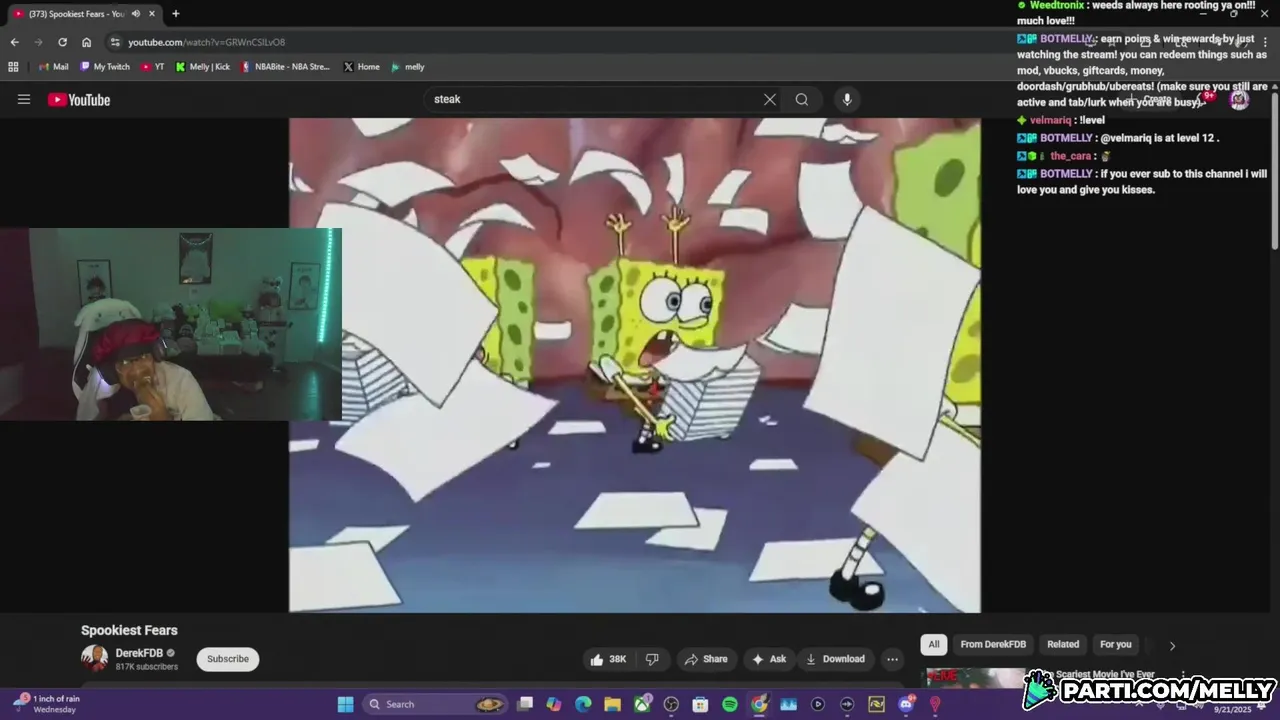This screenshot has height=720, width=1280.
Task: Click the Weedtronix username in chat
Action: click(1057, 5)
